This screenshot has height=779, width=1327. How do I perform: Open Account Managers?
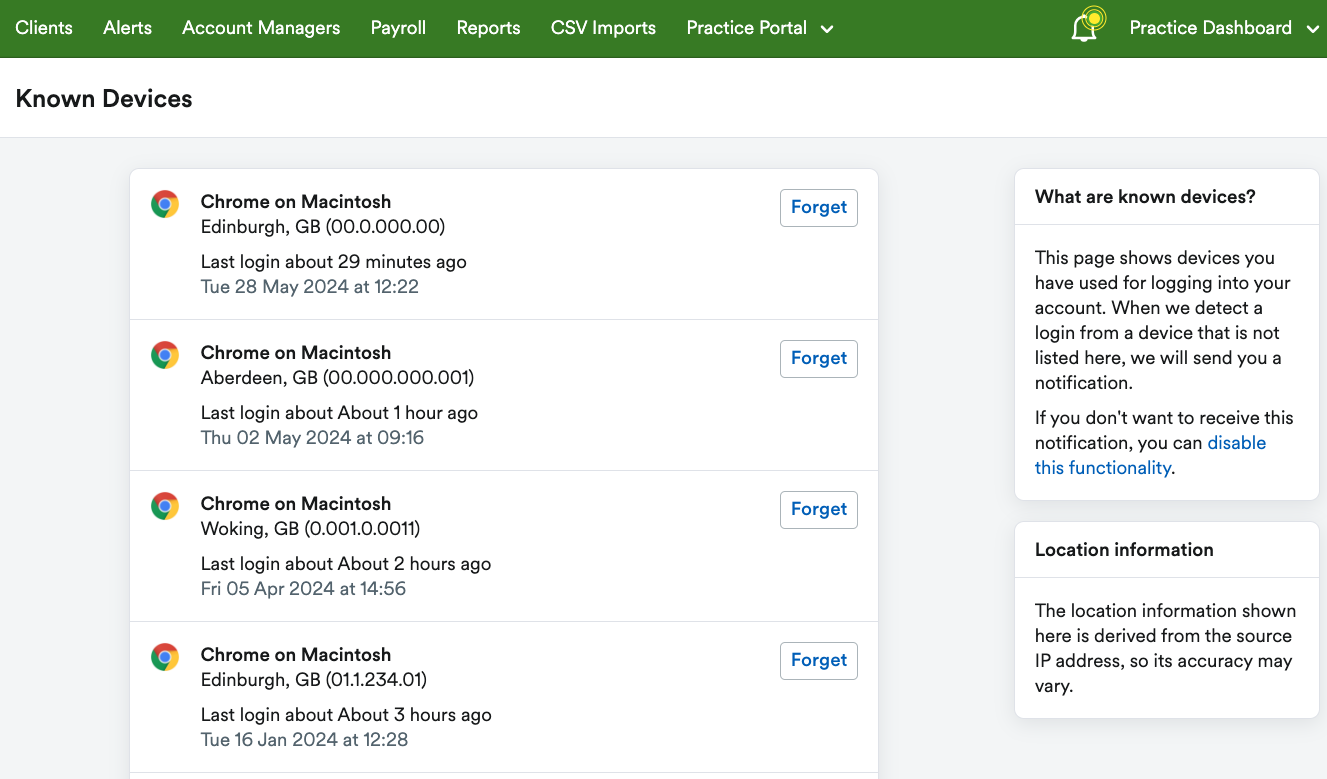tap(260, 28)
